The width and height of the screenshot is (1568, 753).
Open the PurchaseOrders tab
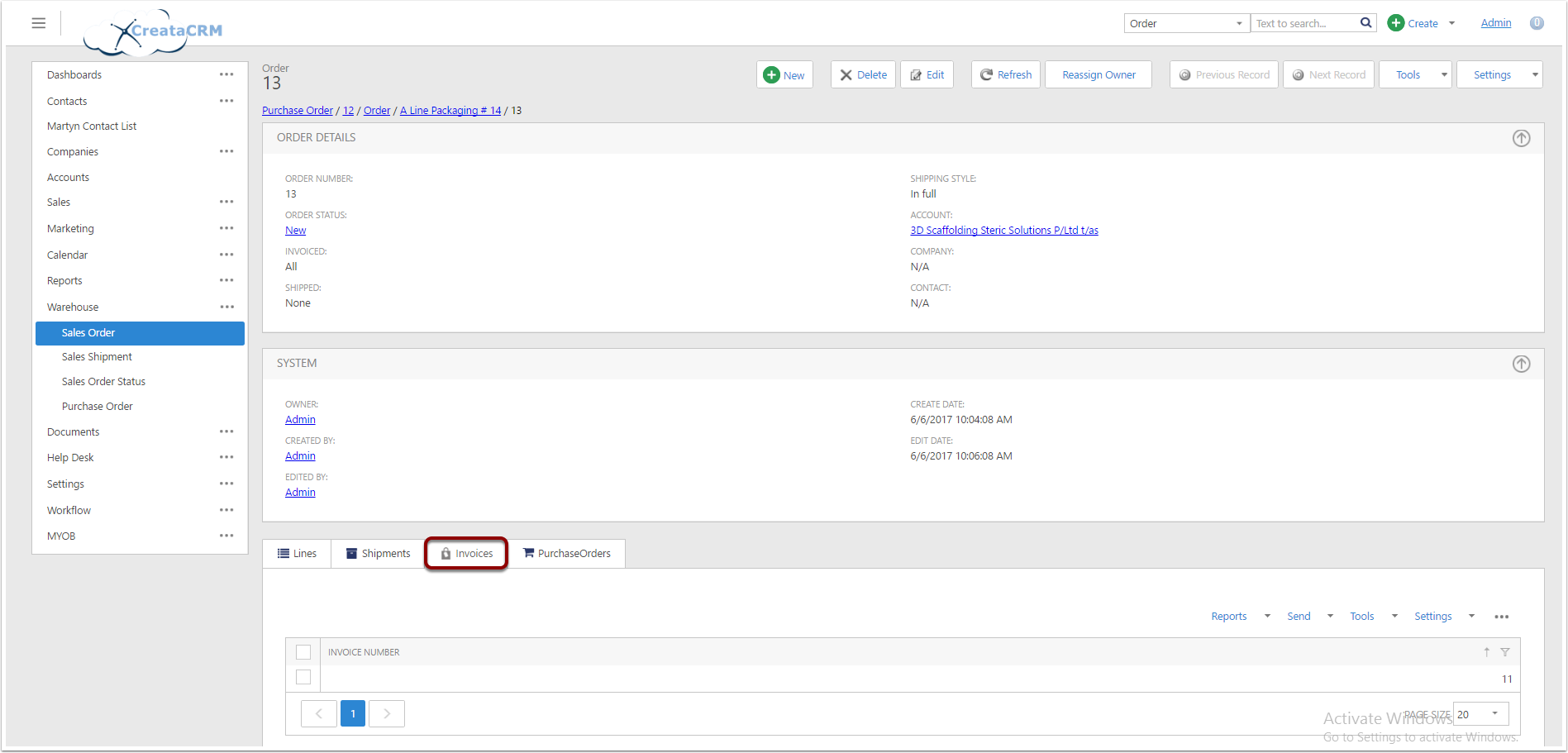point(567,554)
